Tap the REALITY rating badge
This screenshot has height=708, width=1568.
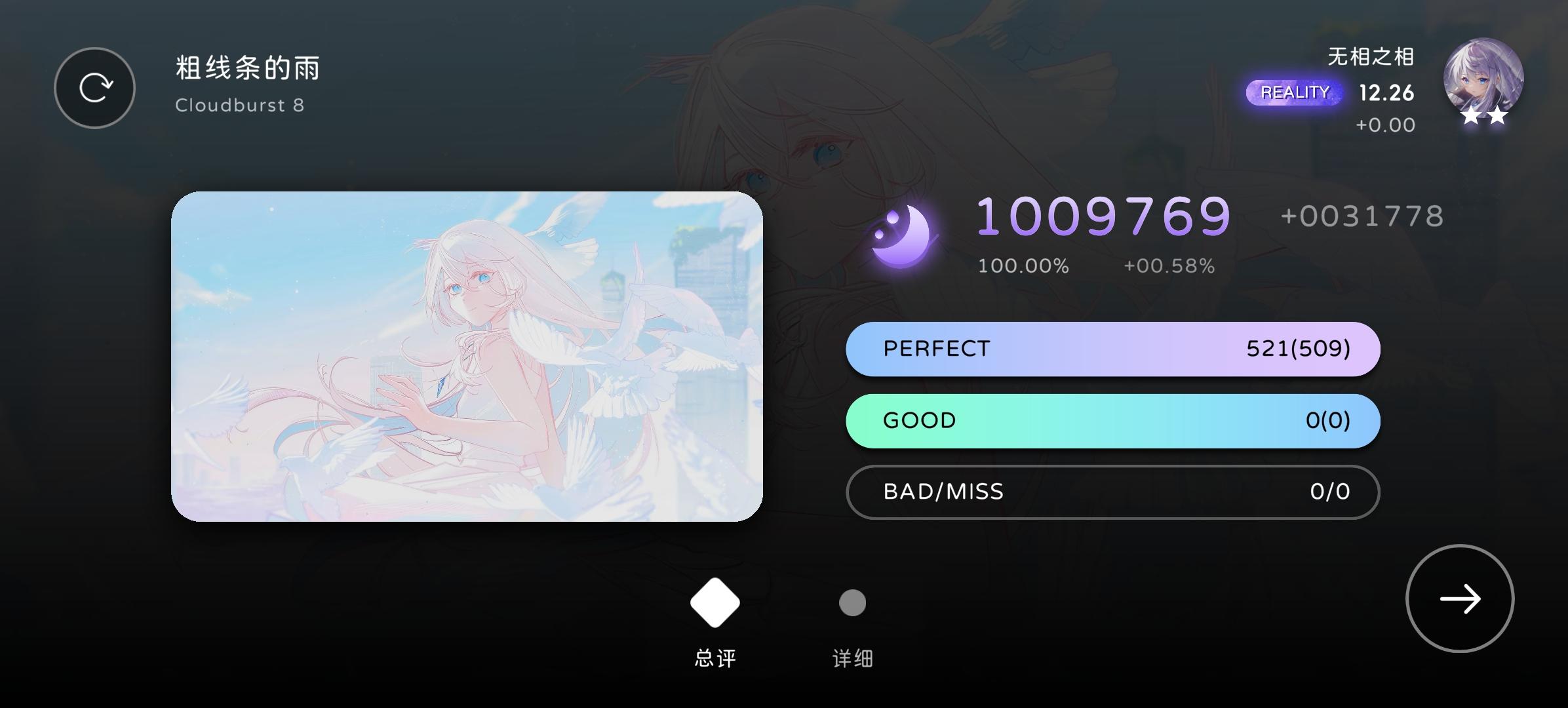click(x=1295, y=92)
